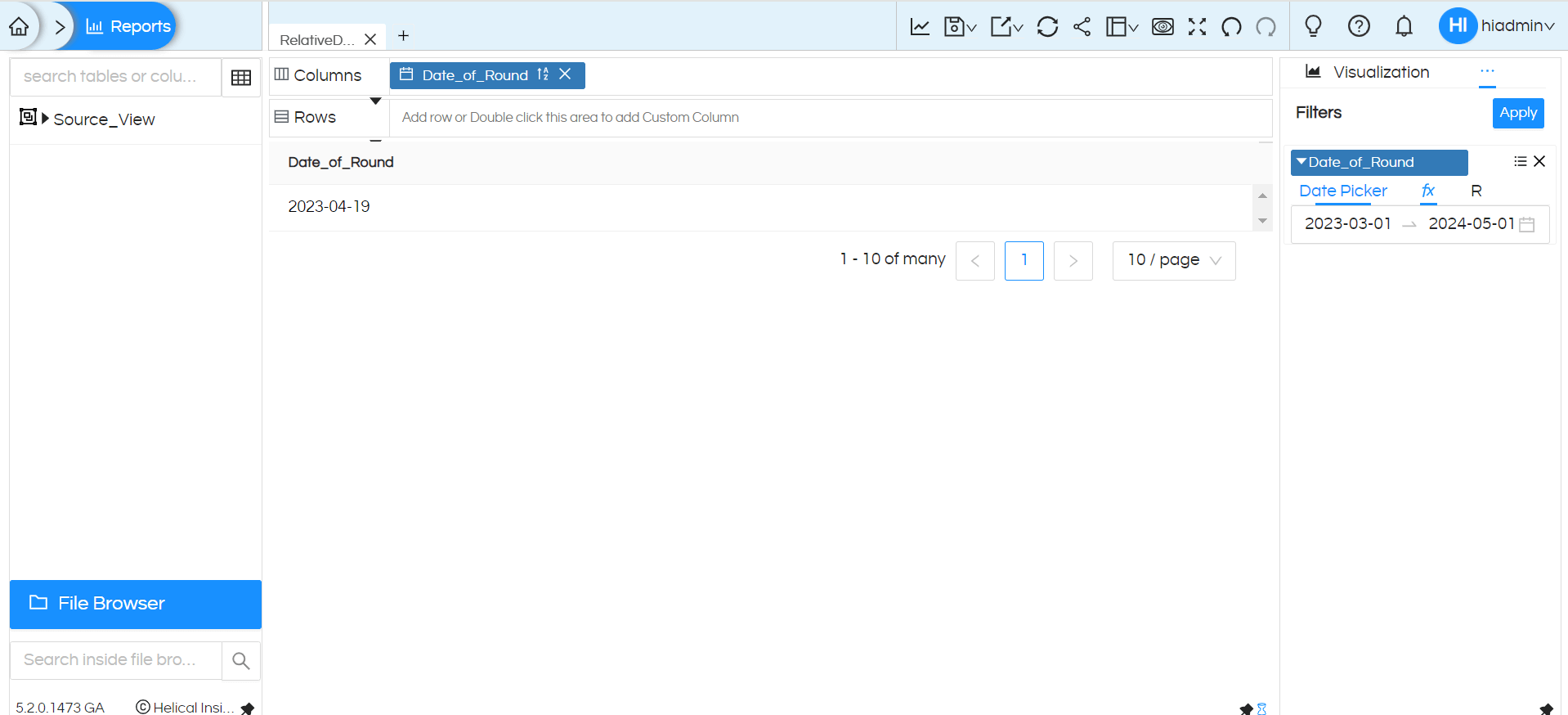Click the hourglass icon at bottom
The height and width of the screenshot is (715, 1568).
[x=1261, y=708]
